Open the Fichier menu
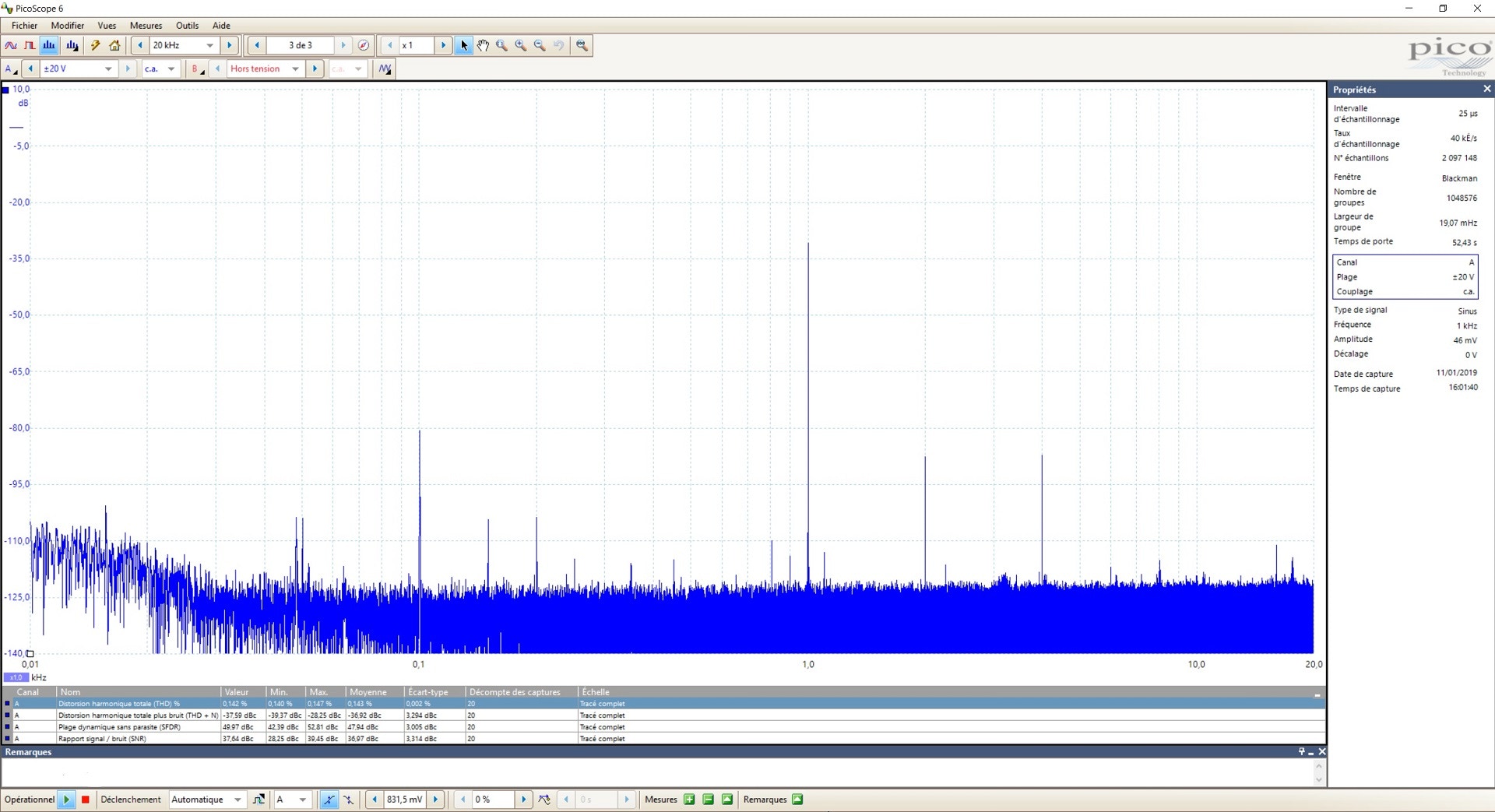The height and width of the screenshot is (812, 1495). pyautogui.click(x=24, y=26)
